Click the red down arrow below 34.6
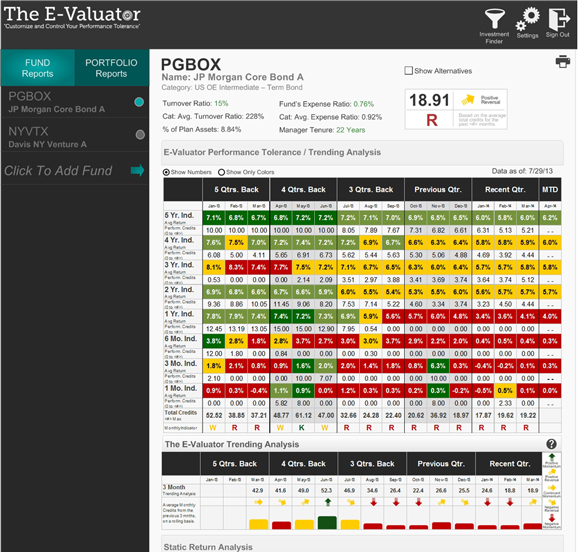The width and height of the screenshot is (578, 552). click(373, 502)
